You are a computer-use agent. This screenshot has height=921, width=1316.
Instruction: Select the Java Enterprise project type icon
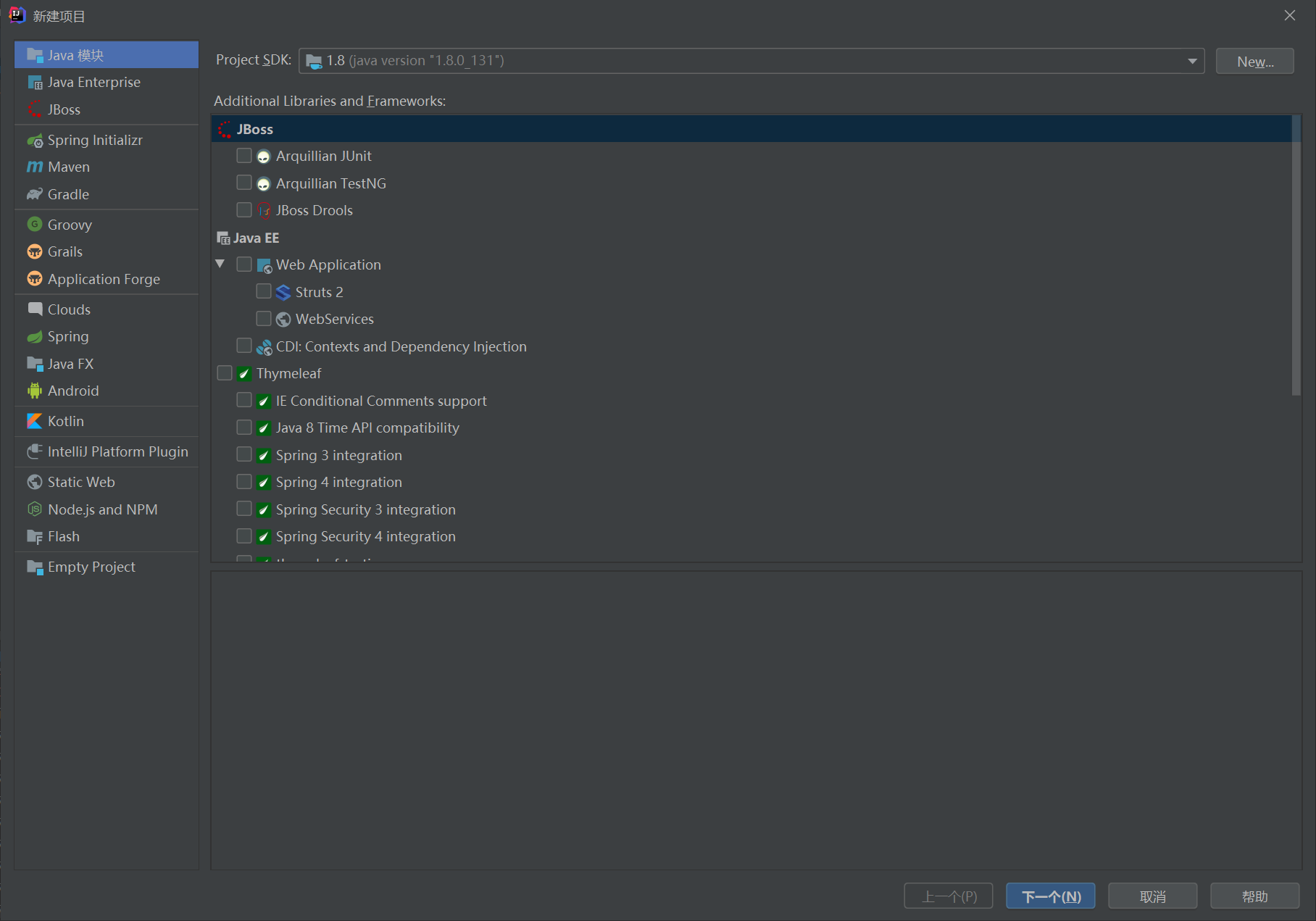click(35, 83)
